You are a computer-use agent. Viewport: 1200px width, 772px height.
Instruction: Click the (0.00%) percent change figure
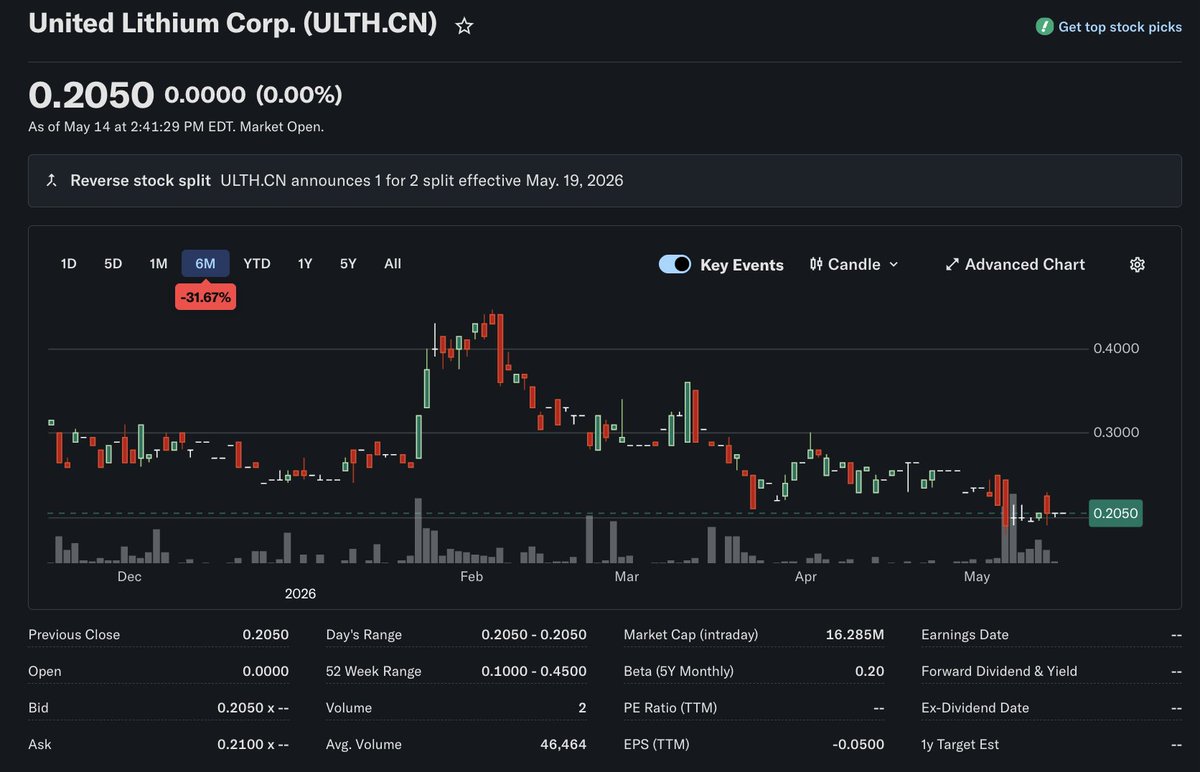click(299, 95)
